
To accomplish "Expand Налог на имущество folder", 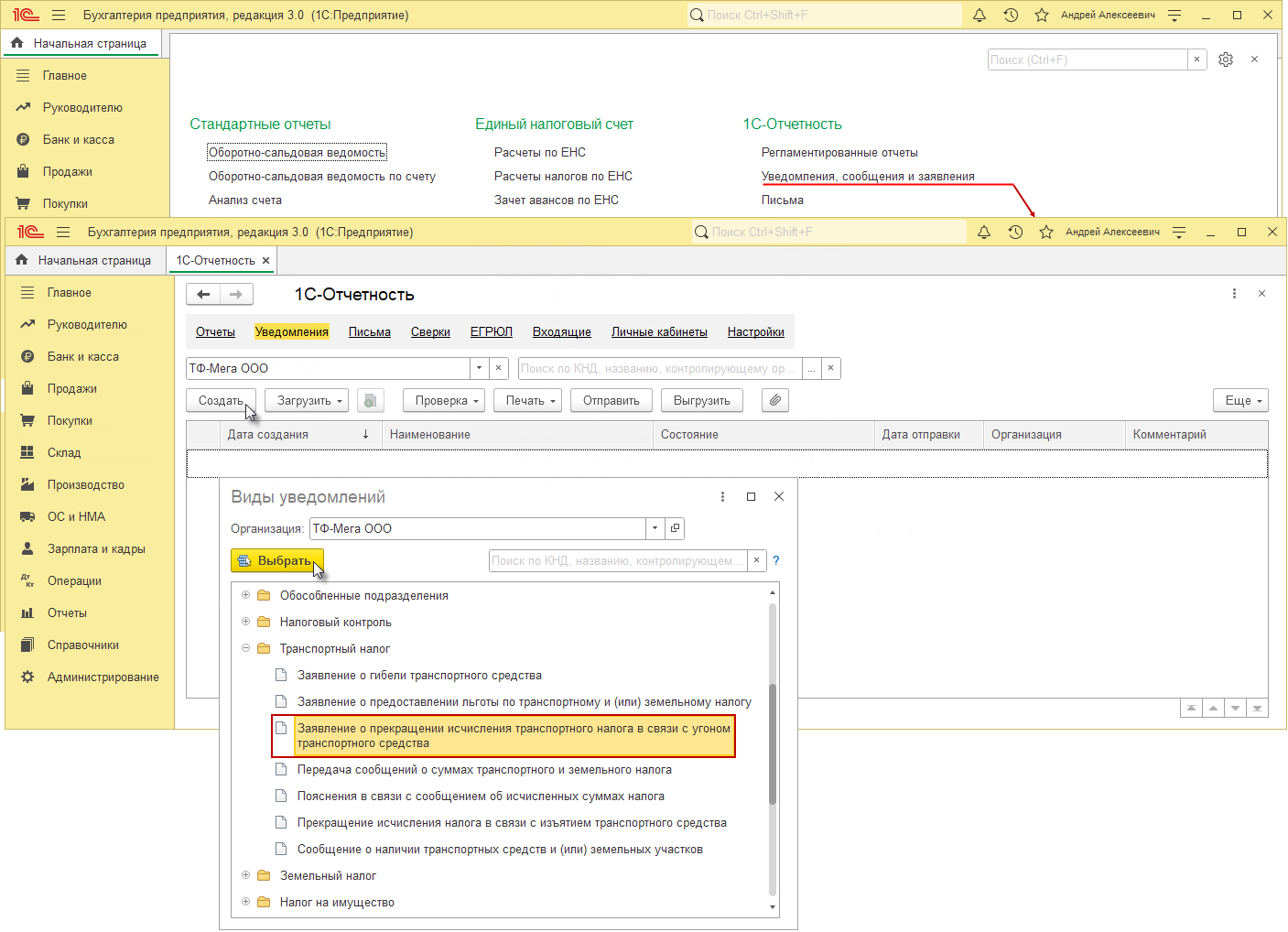I will click(x=245, y=902).
